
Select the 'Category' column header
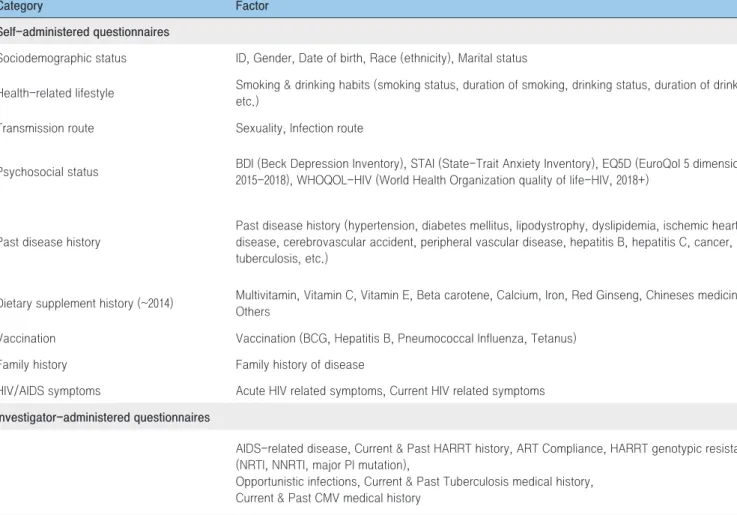[21, 6]
